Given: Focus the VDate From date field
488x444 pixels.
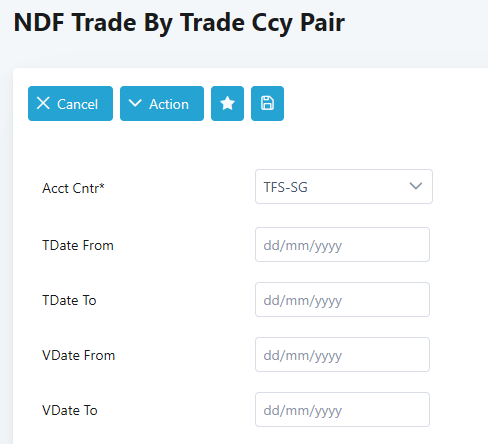Looking at the screenshot, I should pos(342,355).
